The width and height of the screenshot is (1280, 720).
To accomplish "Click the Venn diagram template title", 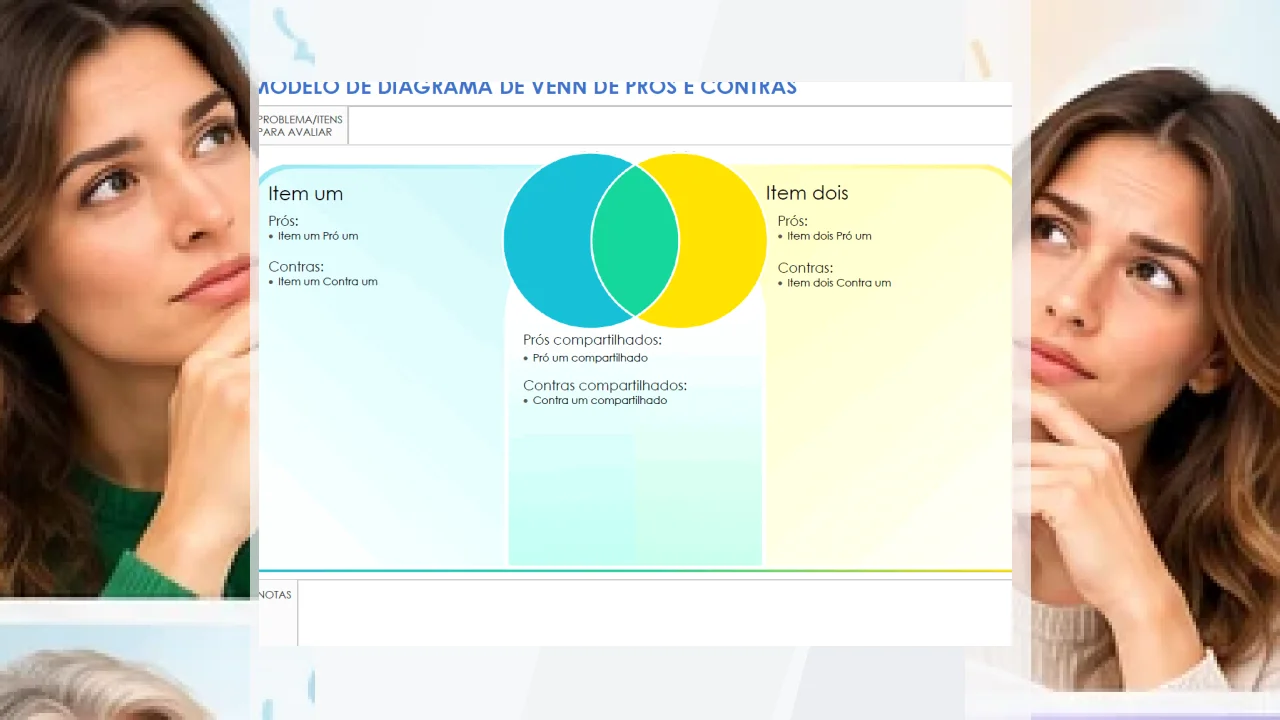I will (528, 88).
